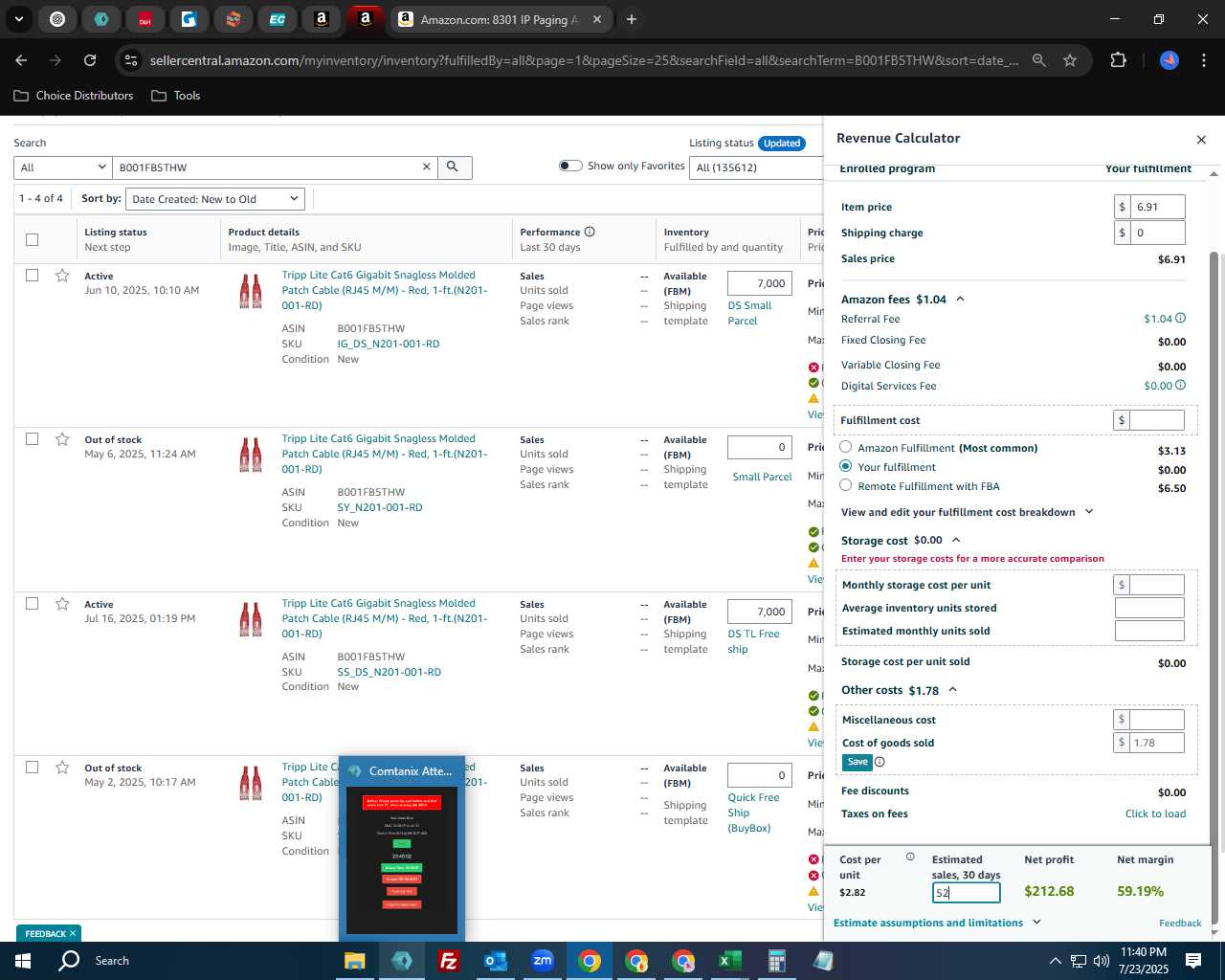Open SKU link SS_DS_N201-001-RD
The width and height of the screenshot is (1225, 980).
tap(390, 672)
